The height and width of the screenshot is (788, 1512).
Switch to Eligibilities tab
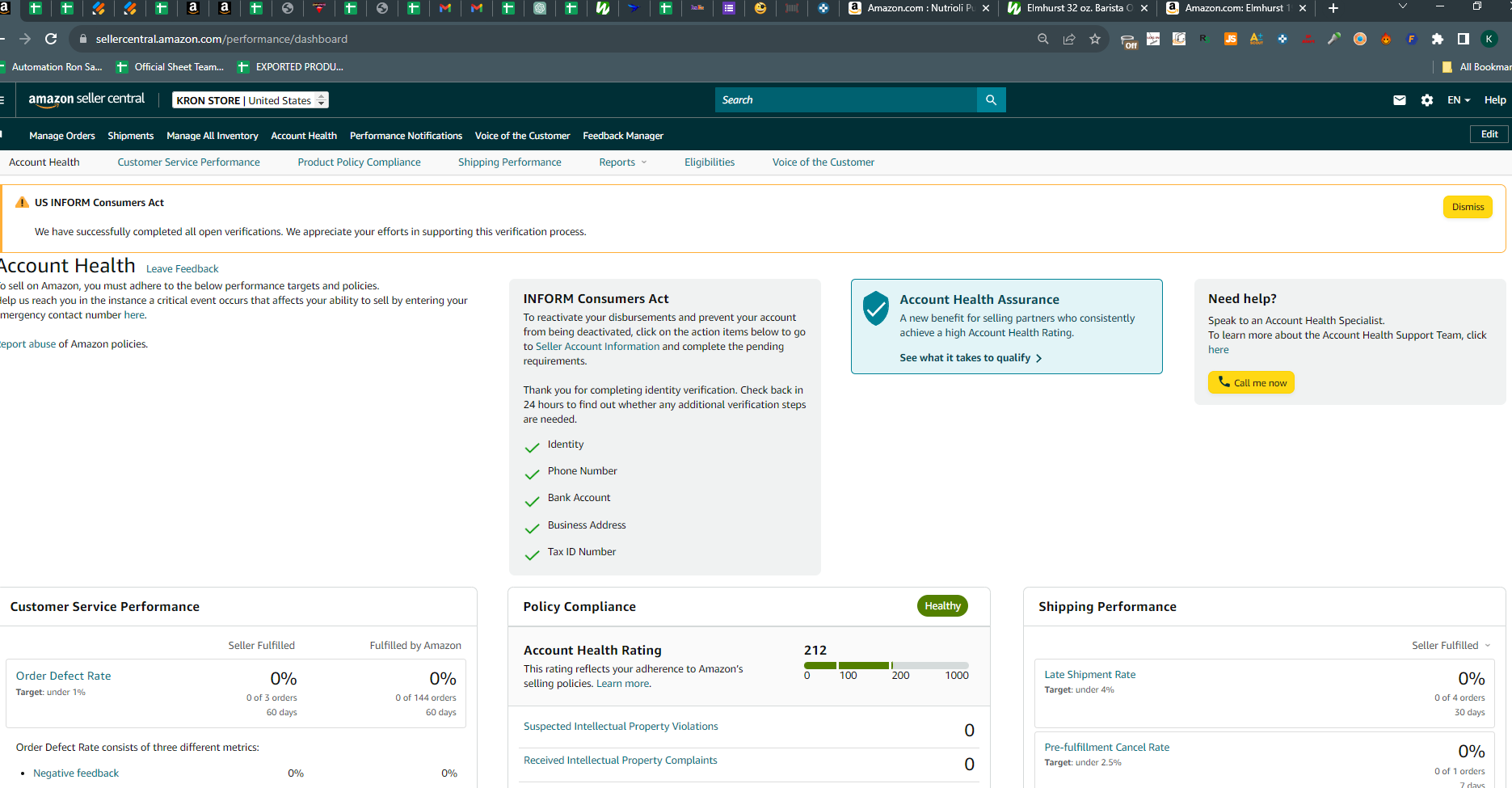click(x=710, y=162)
